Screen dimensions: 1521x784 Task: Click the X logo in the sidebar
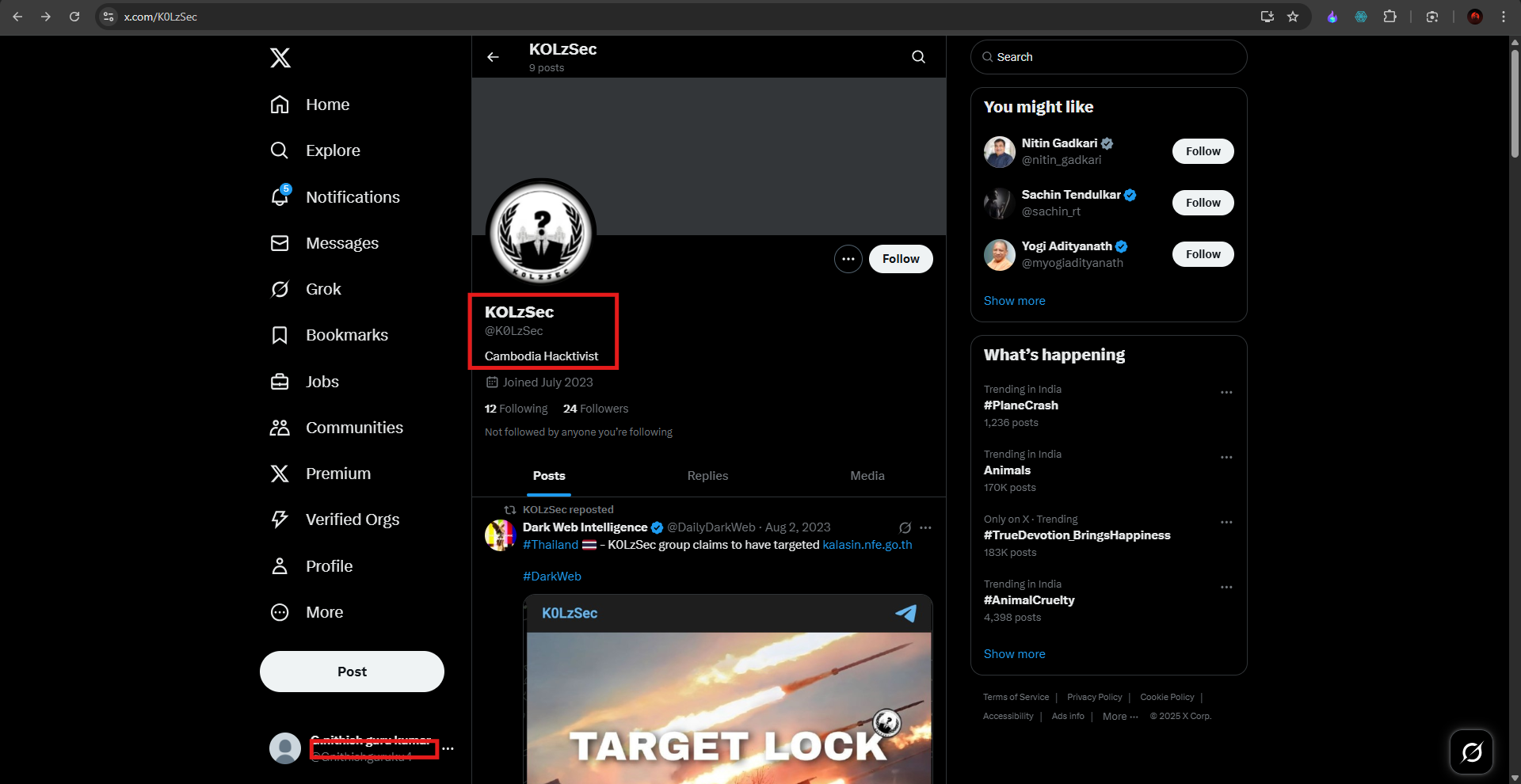280,58
